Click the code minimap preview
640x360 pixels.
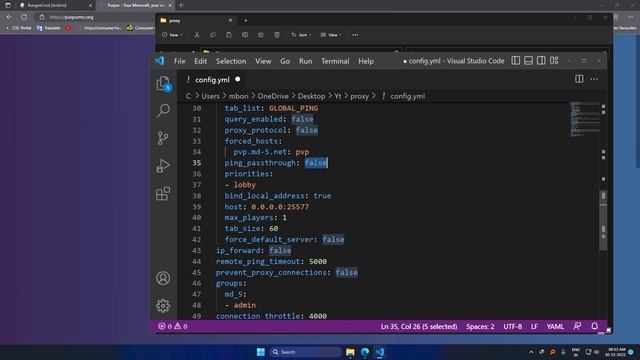(x=584, y=119)
